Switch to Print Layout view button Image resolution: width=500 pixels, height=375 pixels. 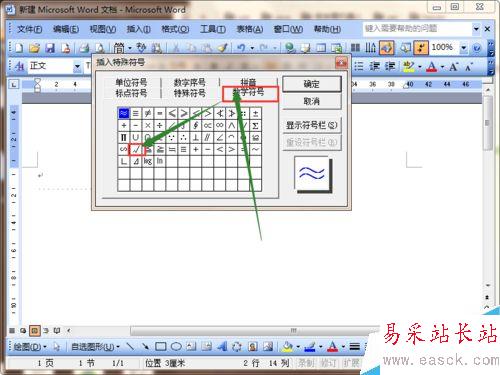tap(34, 331)
